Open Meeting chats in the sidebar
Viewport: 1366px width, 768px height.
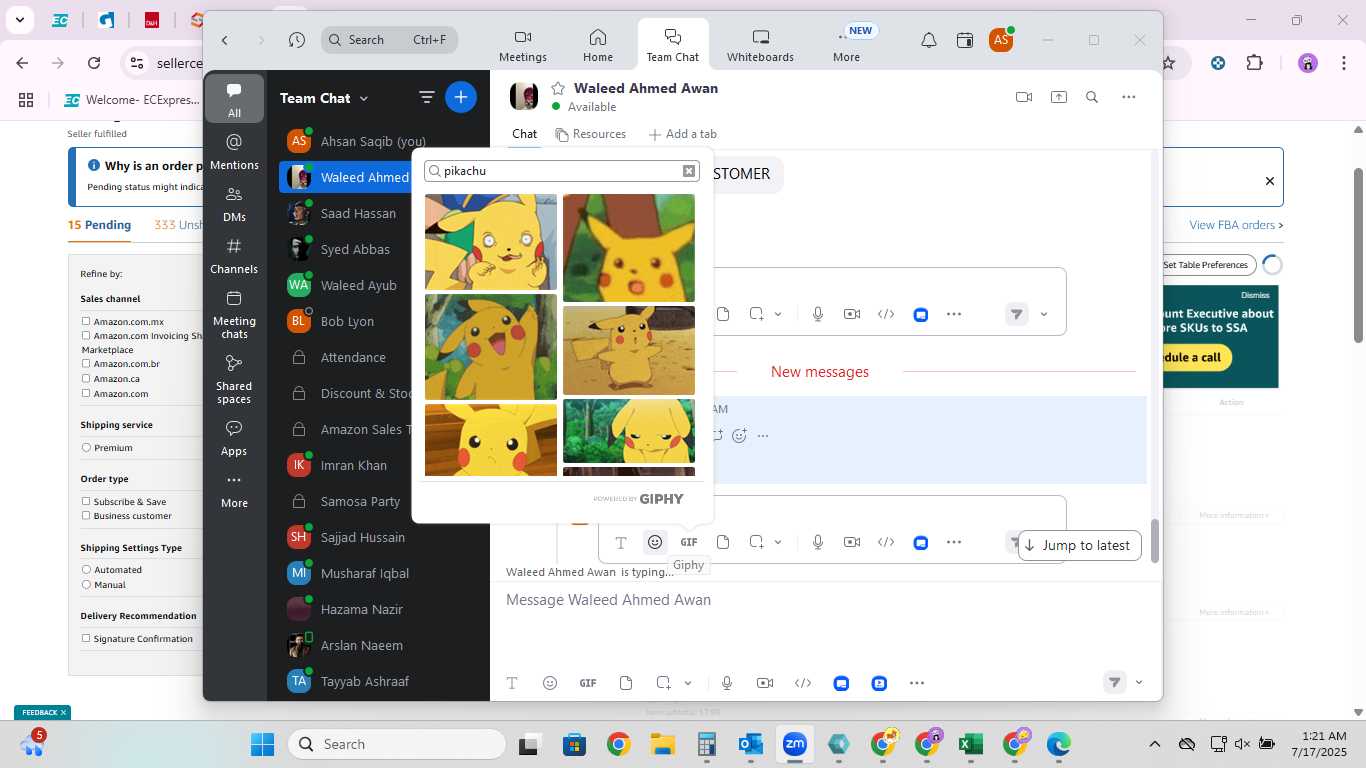point(234,313)
